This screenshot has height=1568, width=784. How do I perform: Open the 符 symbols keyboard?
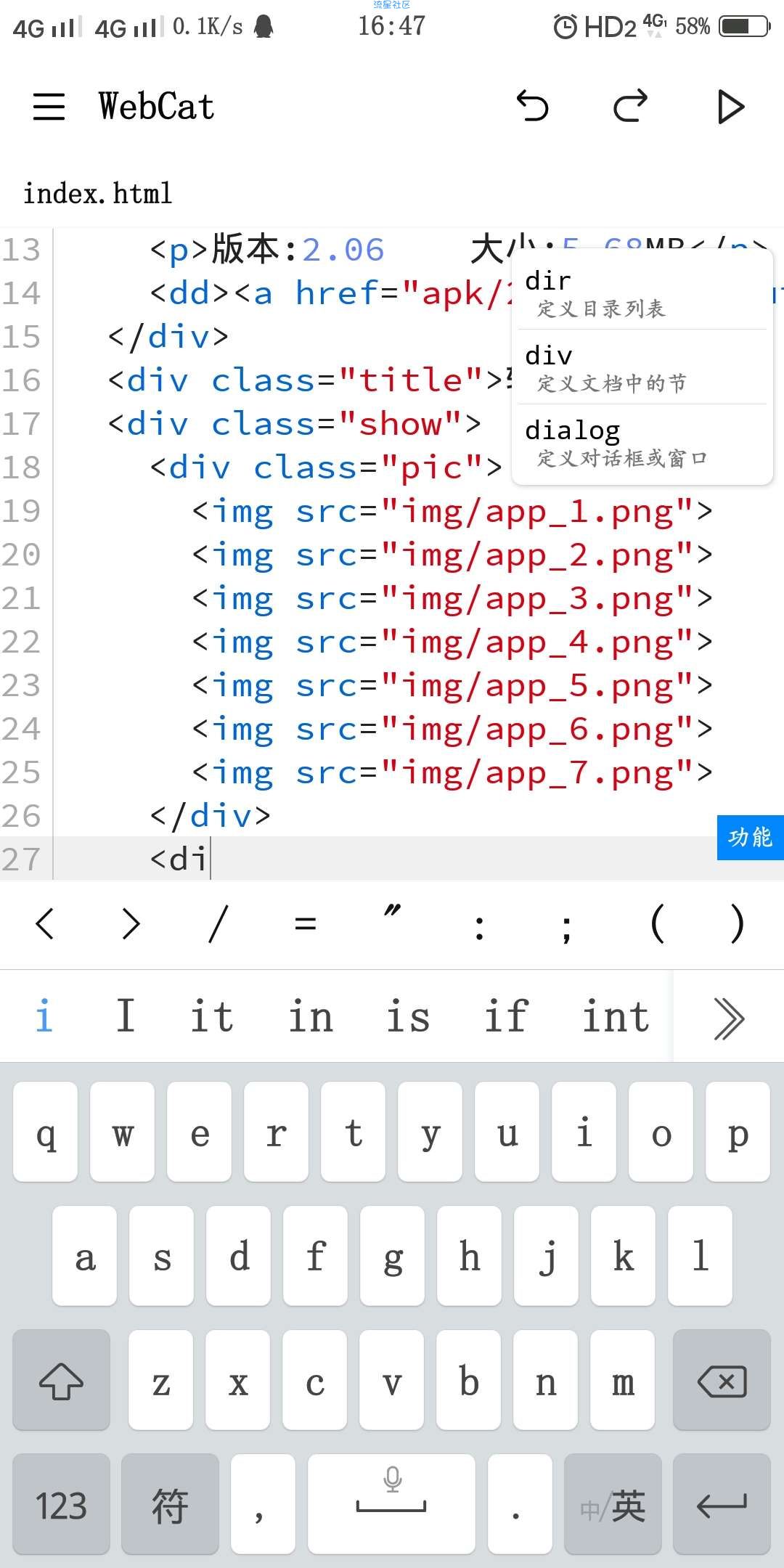(170, 1504)
